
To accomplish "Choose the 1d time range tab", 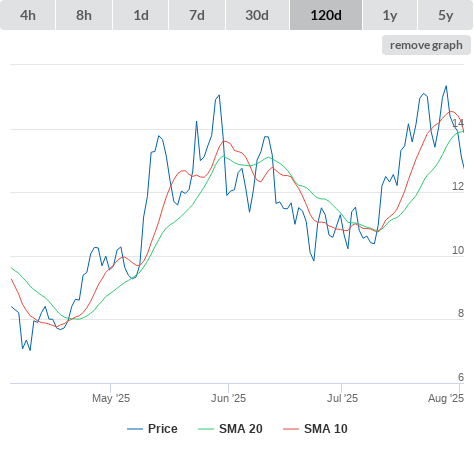I will (141, 15).
